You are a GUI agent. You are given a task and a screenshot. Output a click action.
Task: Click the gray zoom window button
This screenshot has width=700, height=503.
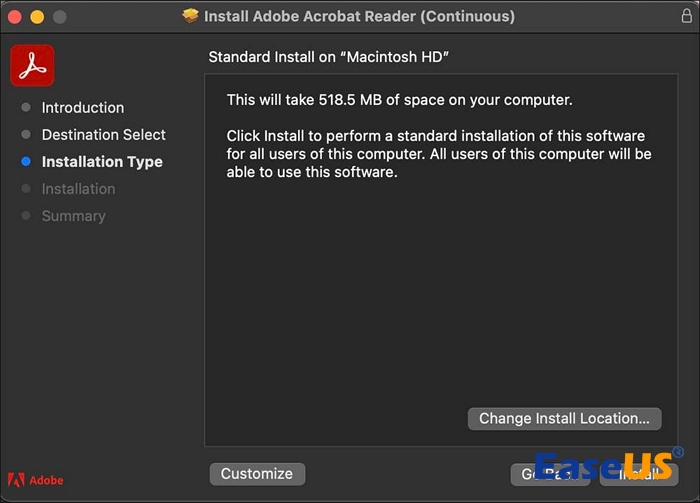point(60,17)
